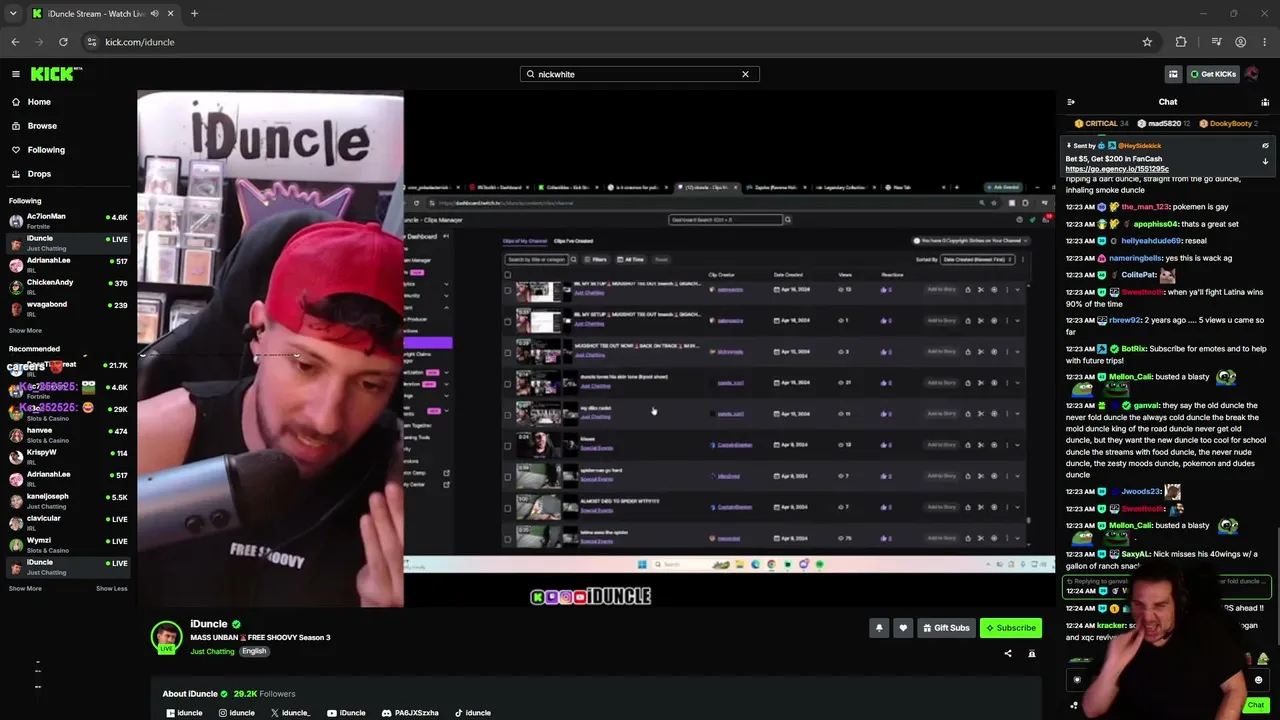Screen dimensions: 1280x720
Task: Open the chat gift leaderboard icon
Action: coord(1265,102)
